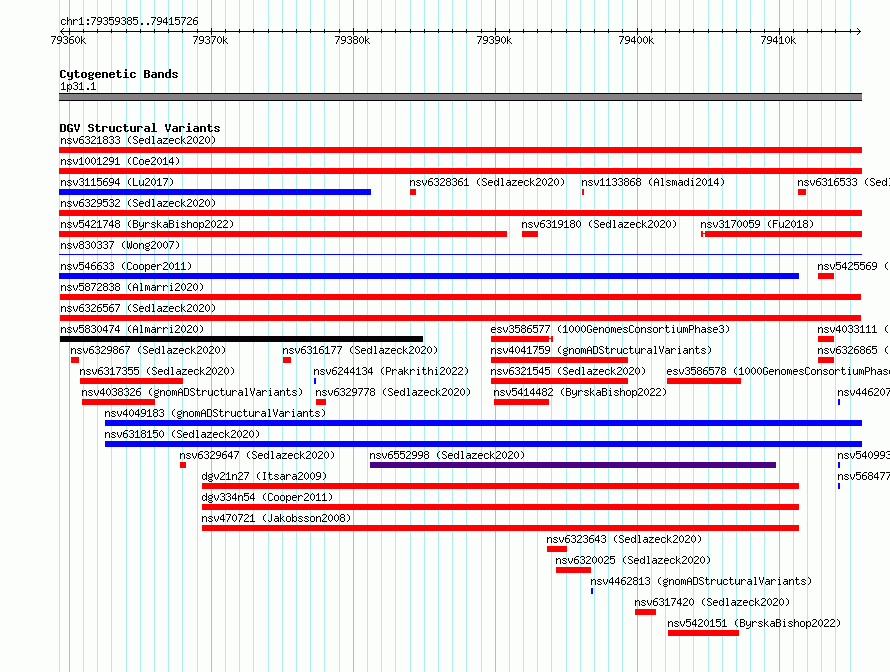Select the nsv6316177 (Sedlazeck2020) label
Image resolution: width=890 pixels, height=672 pixels.
[360, 350]
